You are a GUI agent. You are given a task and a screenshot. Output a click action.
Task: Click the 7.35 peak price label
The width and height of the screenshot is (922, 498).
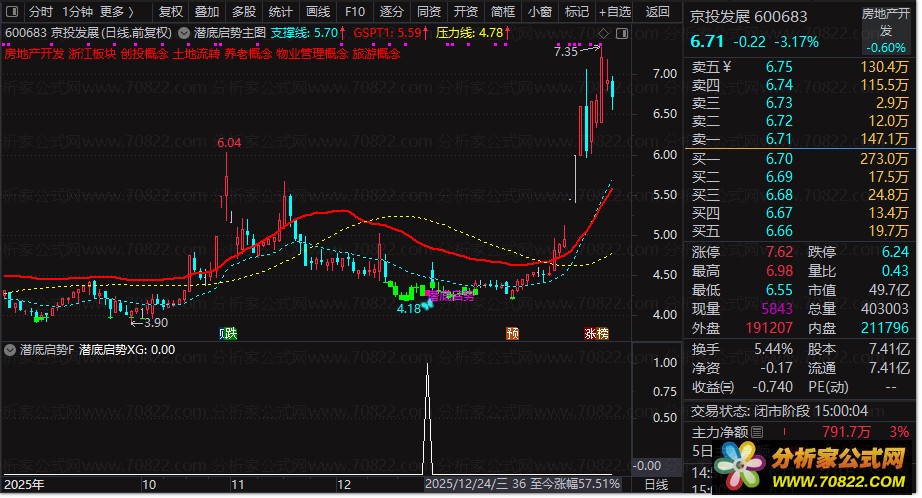point(566,52)
